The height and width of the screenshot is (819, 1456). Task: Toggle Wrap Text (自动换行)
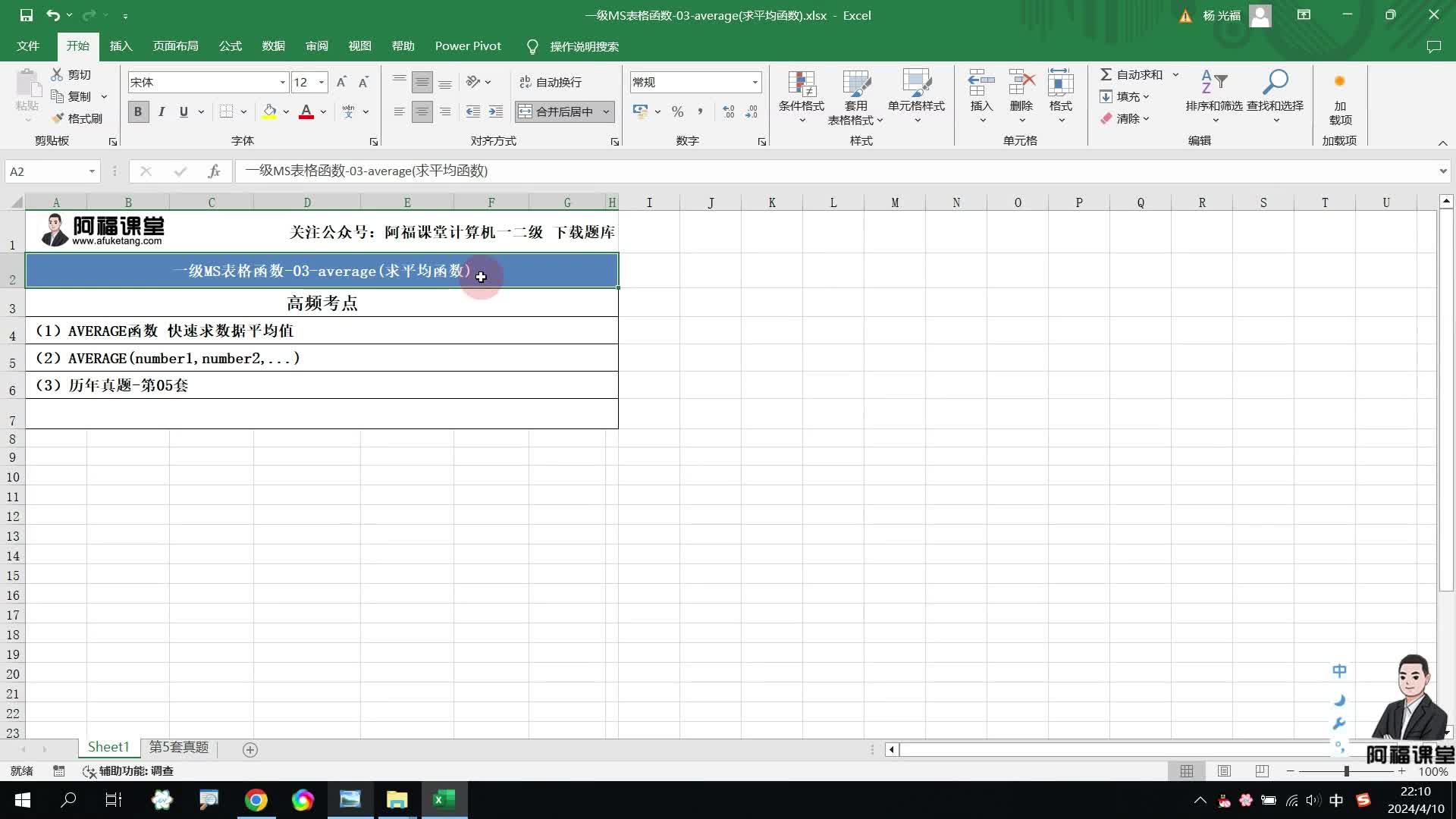[551, 82]
